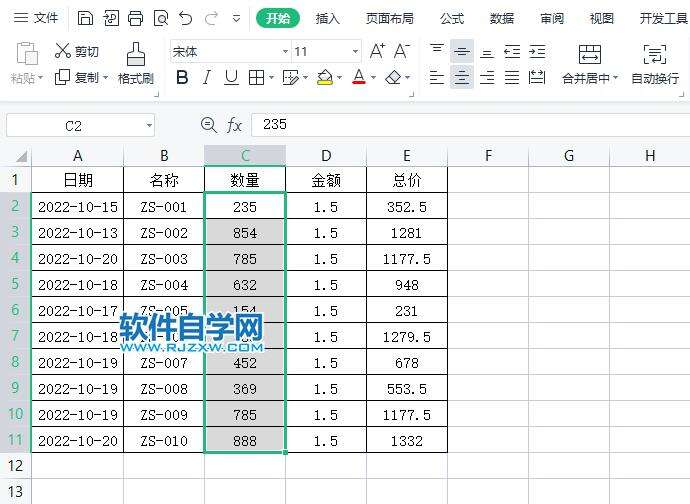Align text to bottom
Image resolution: width=690 pixels, height=504 pixels.
(x=487, y=53)
